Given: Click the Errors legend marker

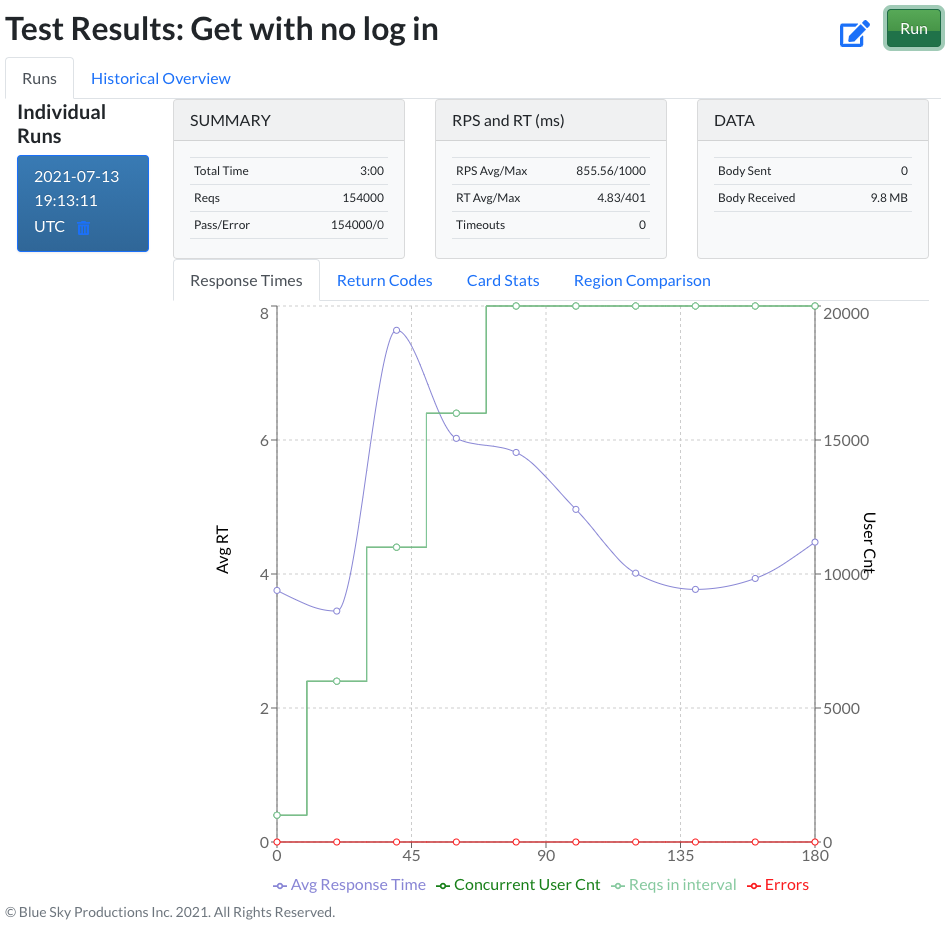Looking at the screenshot, I should pos(753,885).
